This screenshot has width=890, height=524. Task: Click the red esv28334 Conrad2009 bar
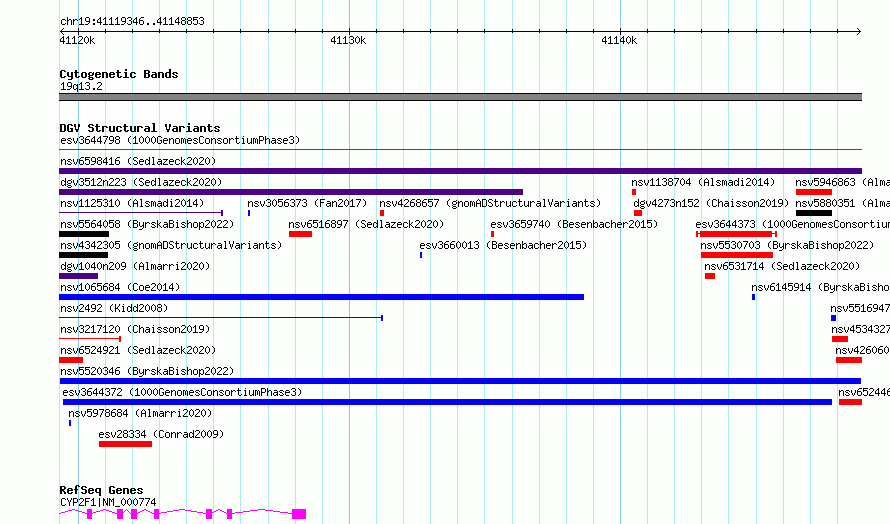125,444
